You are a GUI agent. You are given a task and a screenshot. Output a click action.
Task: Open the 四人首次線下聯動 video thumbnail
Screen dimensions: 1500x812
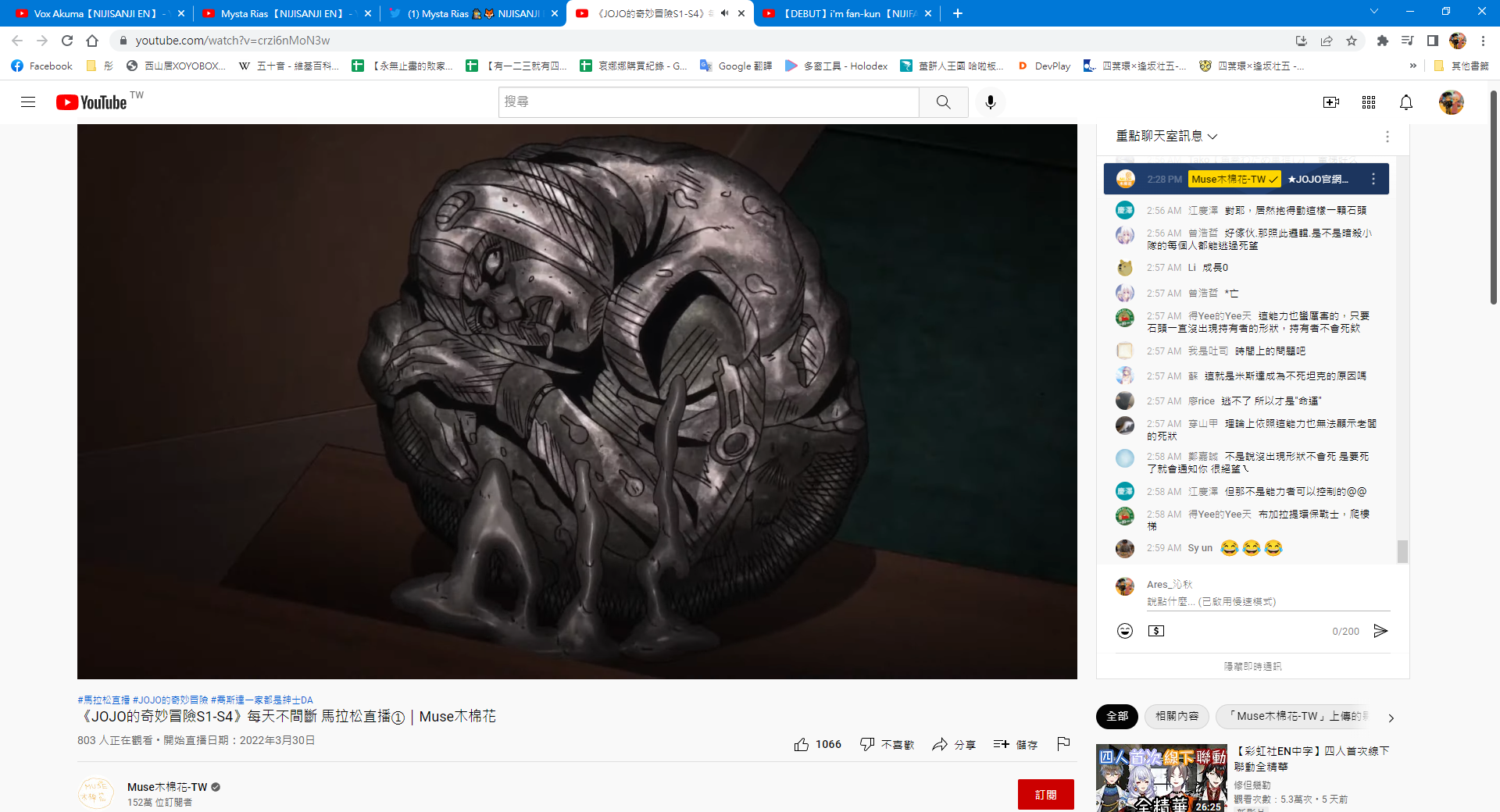click(1161, 778)
